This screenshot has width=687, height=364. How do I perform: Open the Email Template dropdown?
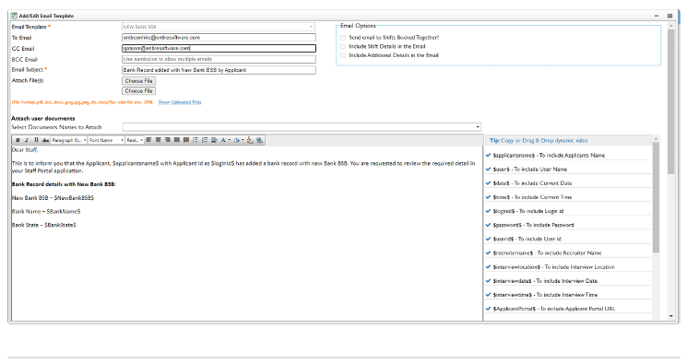pos(218,27)
